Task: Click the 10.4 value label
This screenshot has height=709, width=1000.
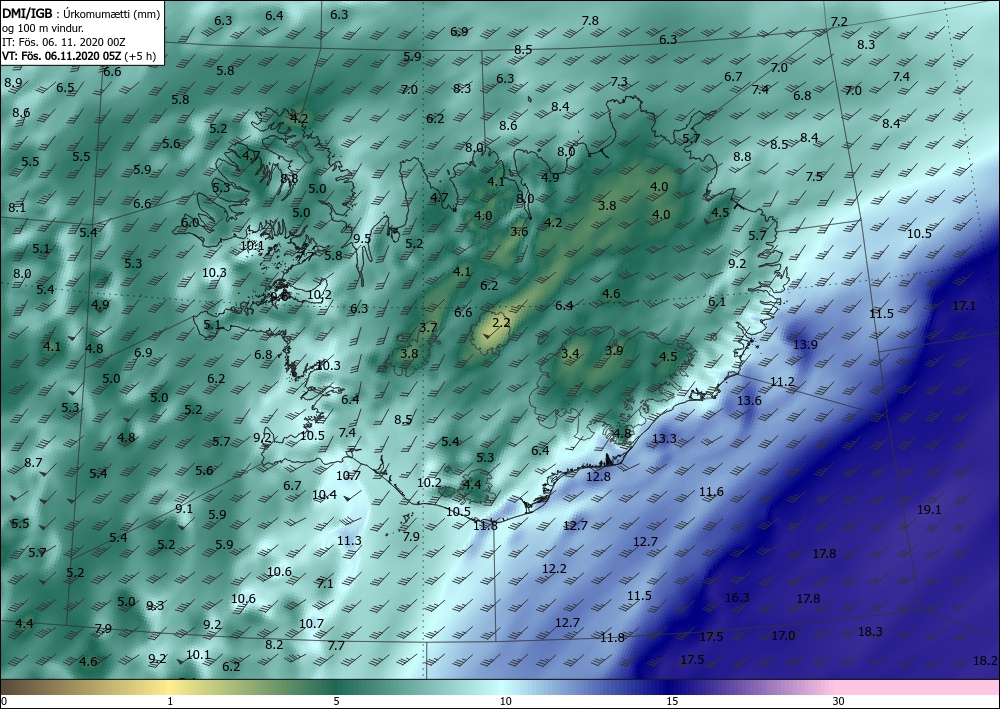Action: [325, 494]
